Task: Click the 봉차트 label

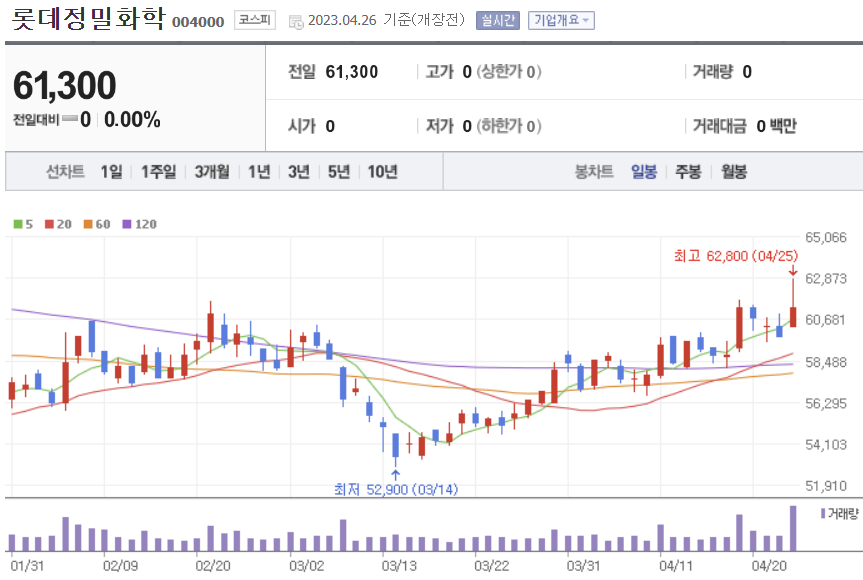Action: click(594, 172)
